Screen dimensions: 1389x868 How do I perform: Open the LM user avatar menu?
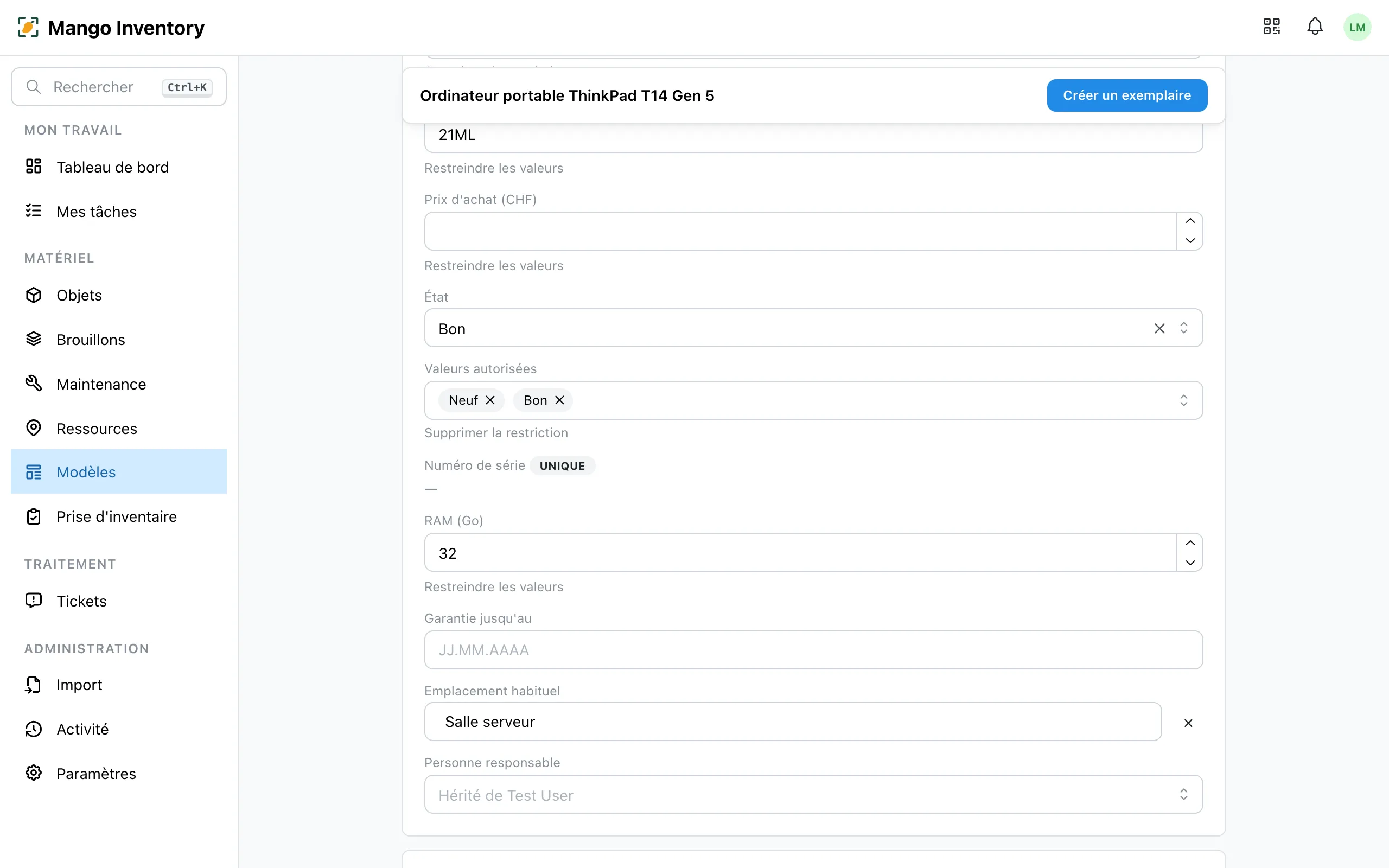1357,27
